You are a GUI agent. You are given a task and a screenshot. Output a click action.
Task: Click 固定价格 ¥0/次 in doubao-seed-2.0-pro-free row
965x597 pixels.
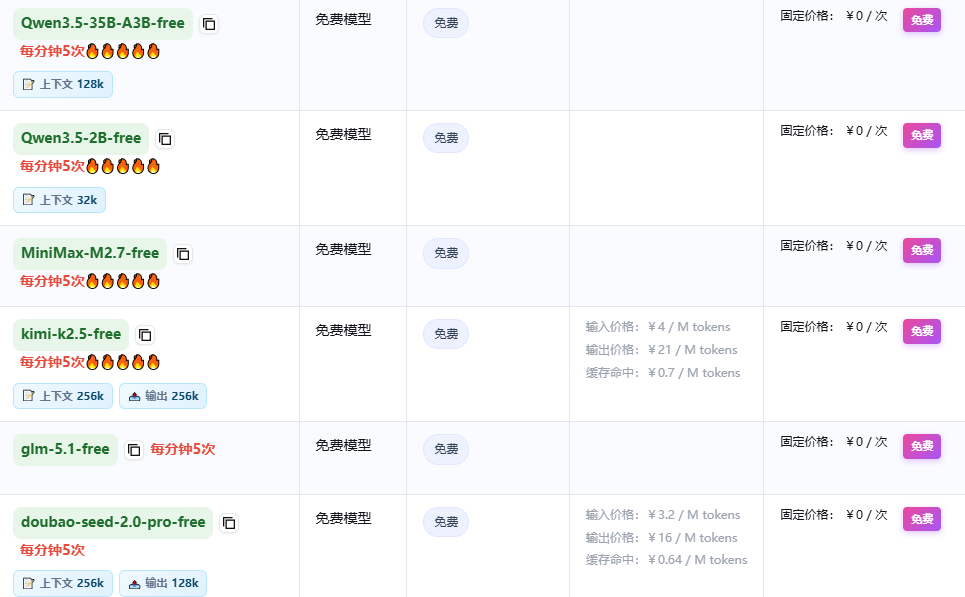coord(834,515)
